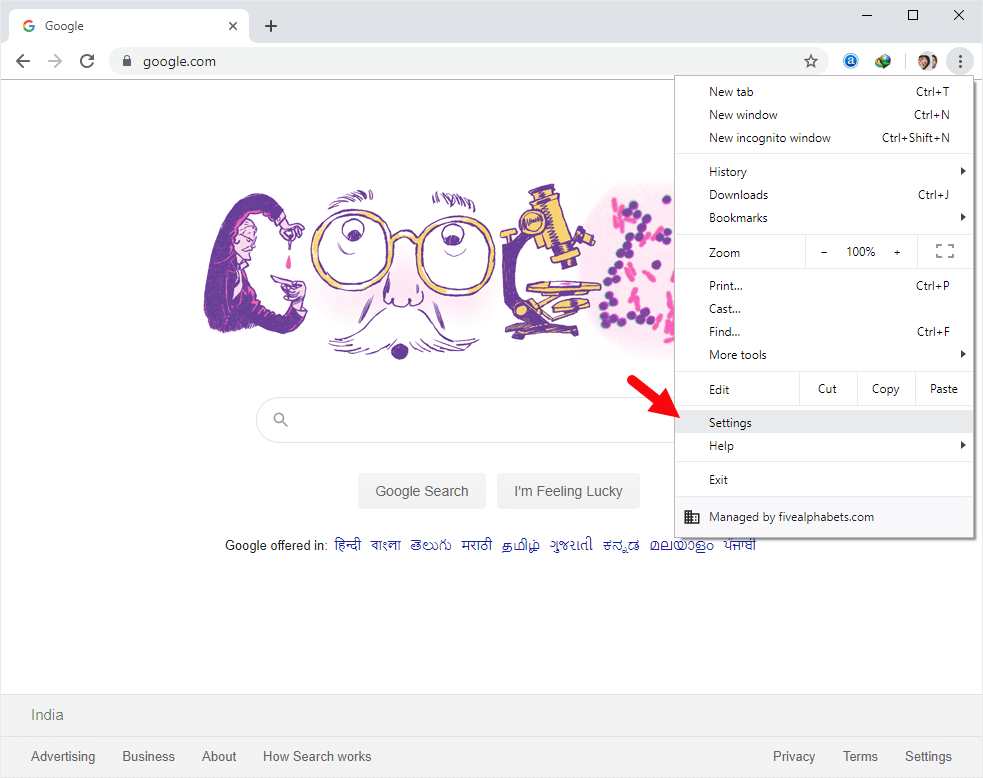Switch Google to Marathi (मराठी)

coord(476,545)
